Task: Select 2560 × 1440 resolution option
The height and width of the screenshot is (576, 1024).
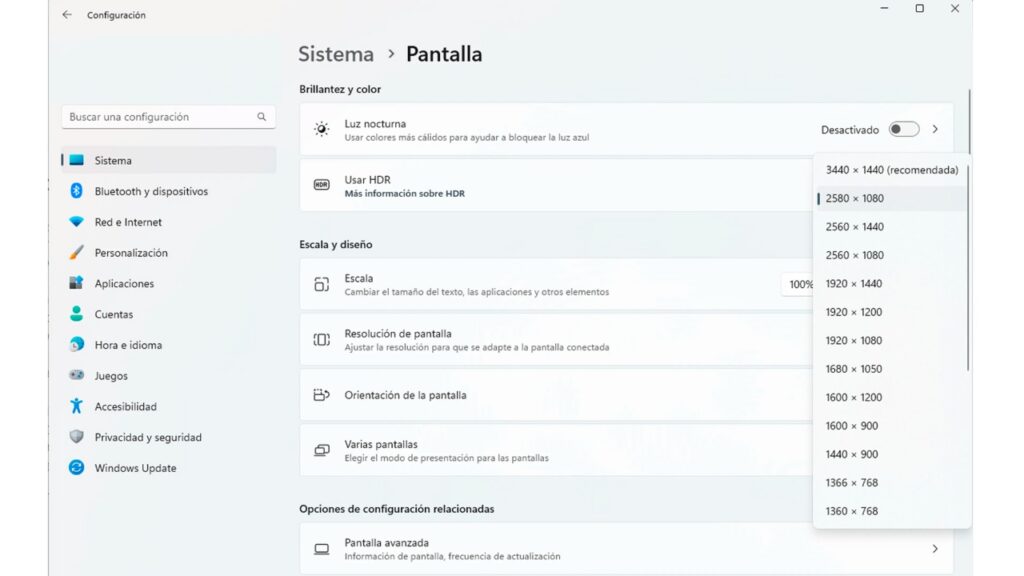Action: coord(854,227)
